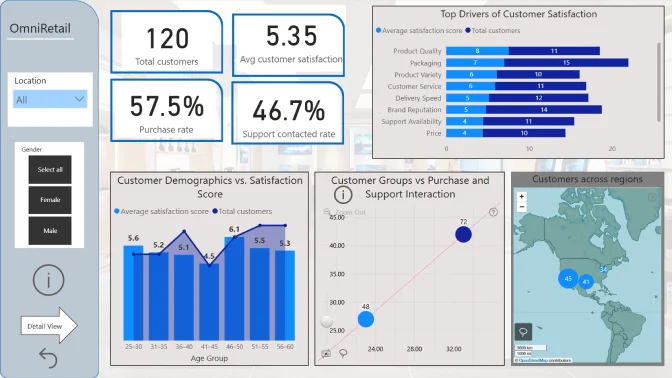Click the OpenStreetMap contributors link
This screenshot has width=672, height=378.
pos(545,360)
